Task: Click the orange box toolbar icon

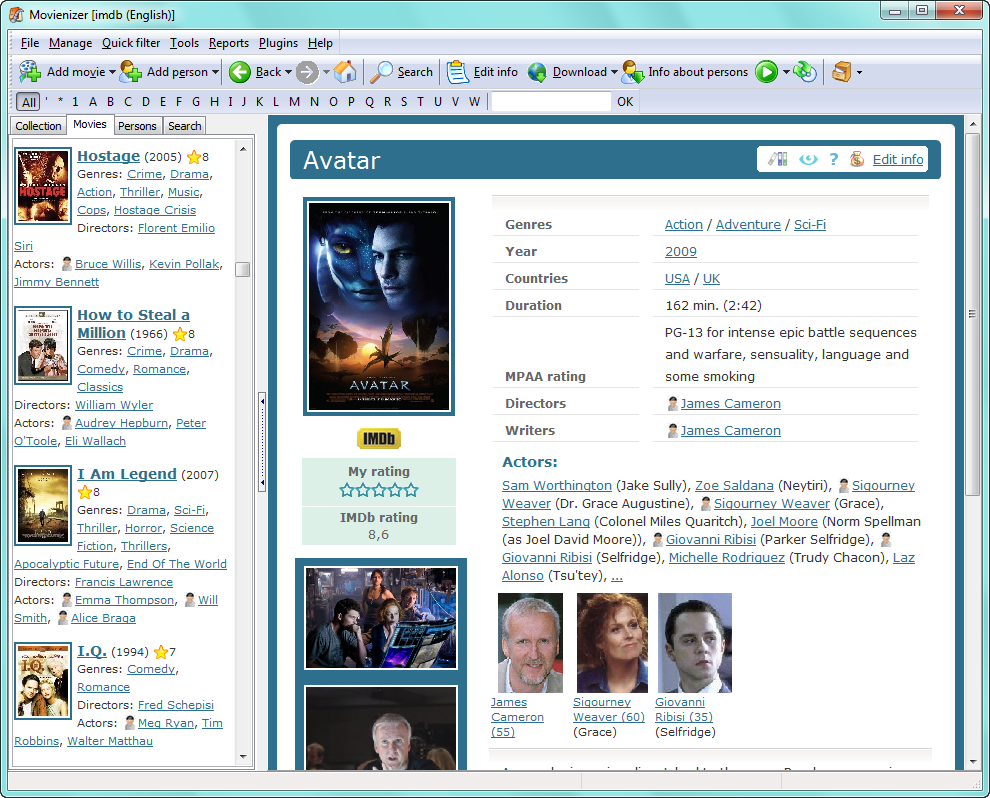Action: [x=842, y=72]
